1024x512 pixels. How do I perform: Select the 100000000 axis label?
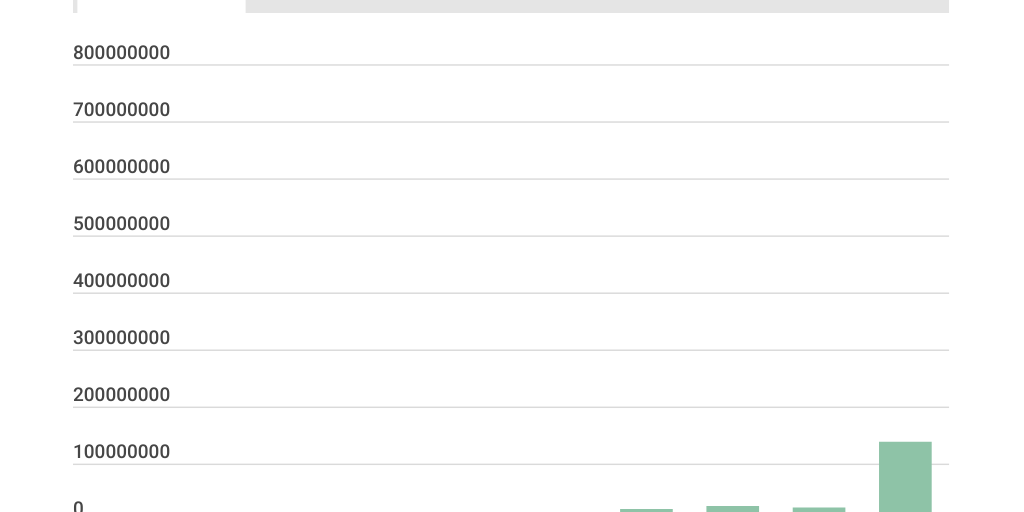[x=121, y=452]
